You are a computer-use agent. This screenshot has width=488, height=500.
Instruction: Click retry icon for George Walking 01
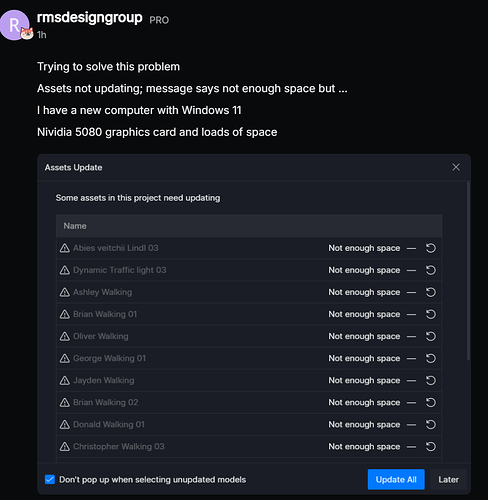click(431, 358)
